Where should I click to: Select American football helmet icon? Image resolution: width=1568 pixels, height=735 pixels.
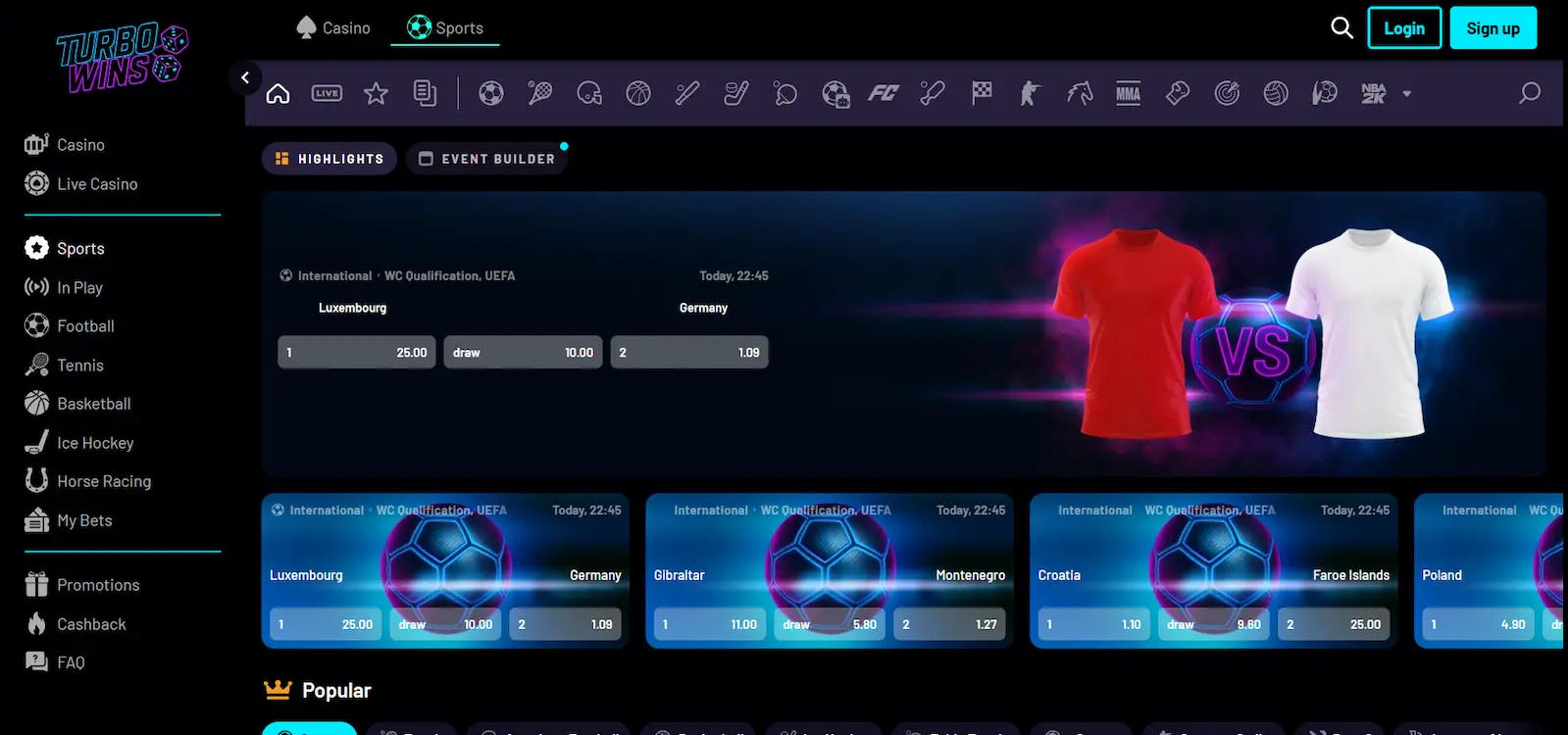[x=589, y=93]
